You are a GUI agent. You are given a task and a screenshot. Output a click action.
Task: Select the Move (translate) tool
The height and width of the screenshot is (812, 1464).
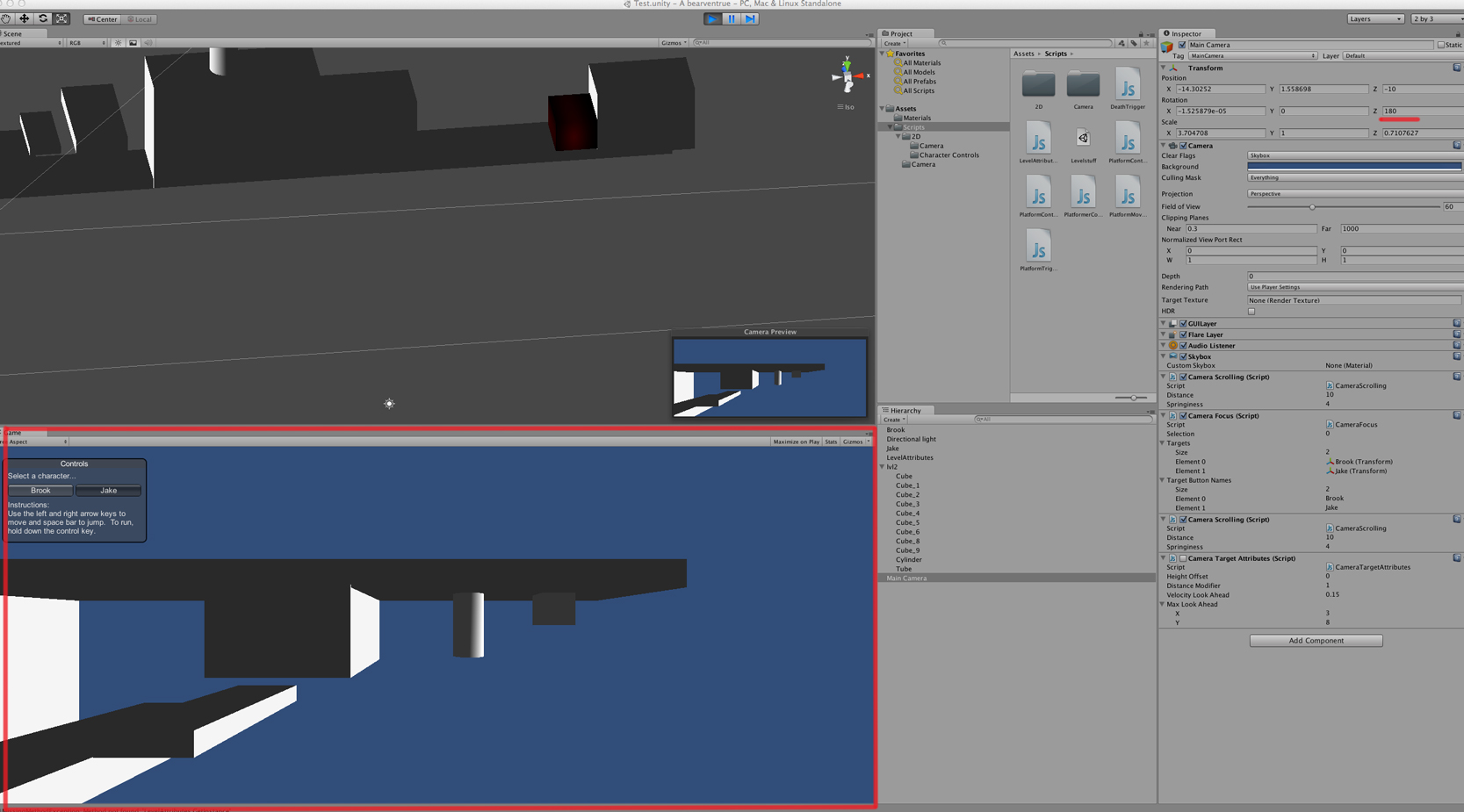point(24,18)
